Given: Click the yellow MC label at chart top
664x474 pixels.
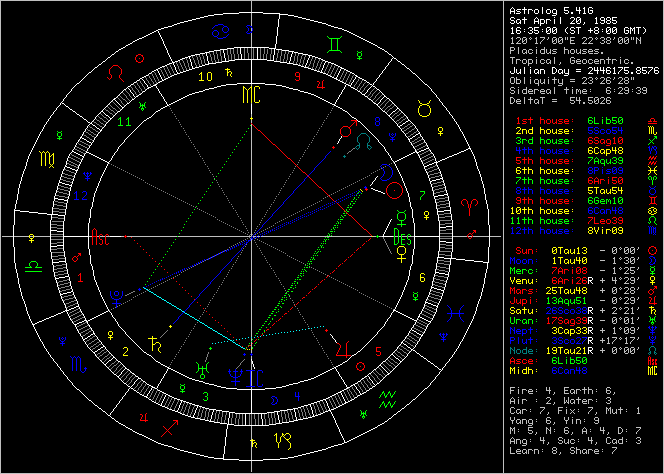Looking at the screenshot, I should [x=250, y=97].
